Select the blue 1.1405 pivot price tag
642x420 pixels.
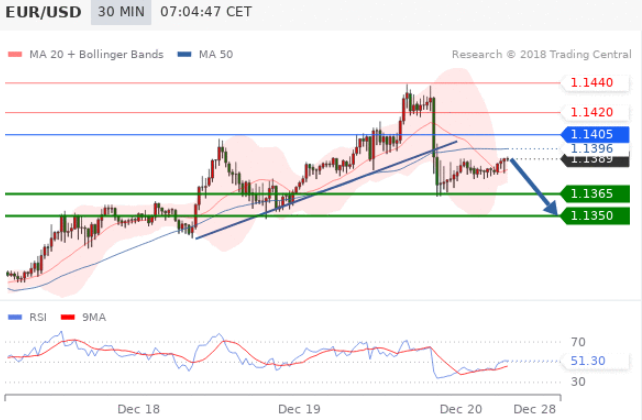[594, 134]
